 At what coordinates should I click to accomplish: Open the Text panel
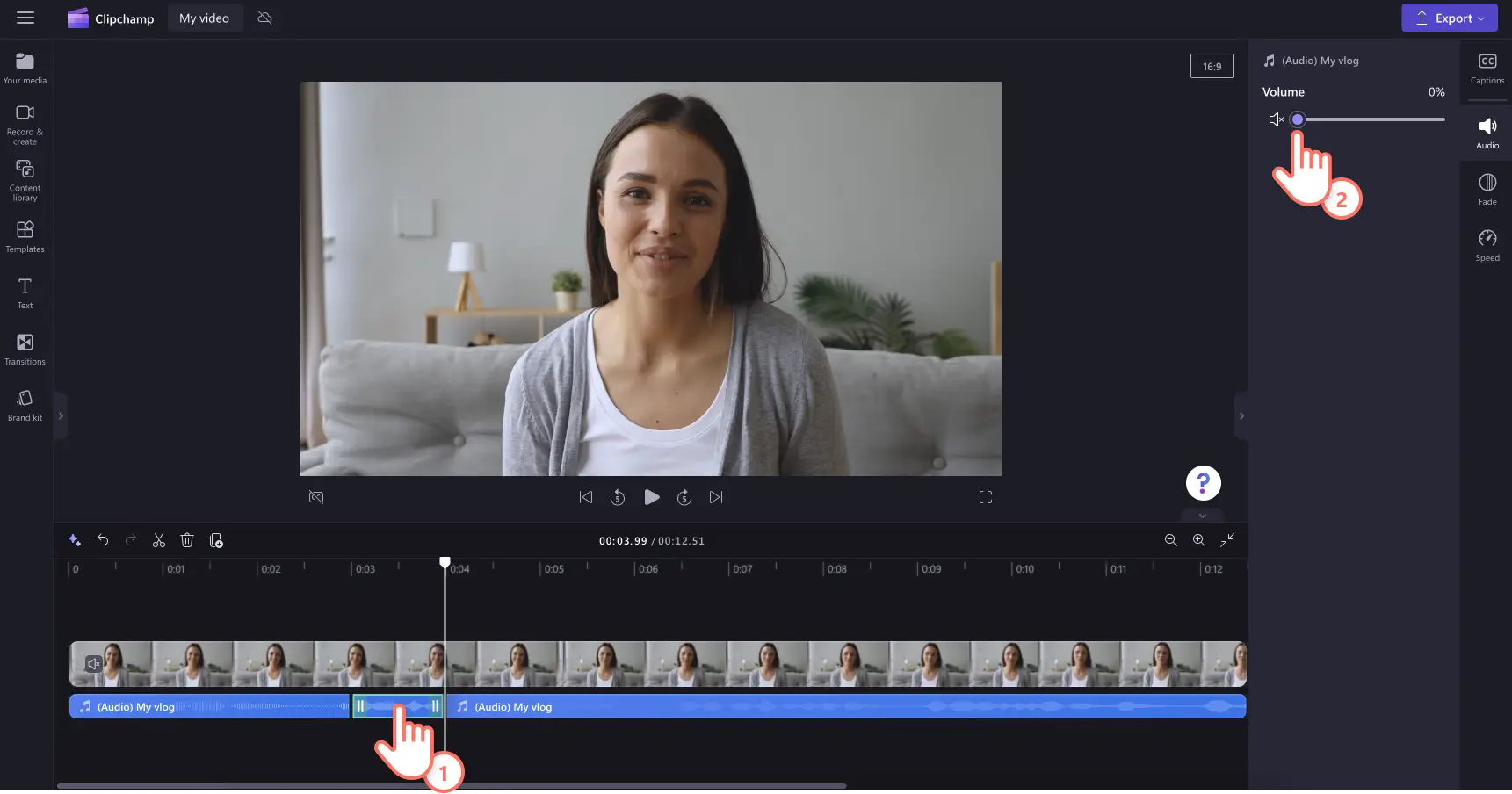pyautogui.click(x=25, y=293)
